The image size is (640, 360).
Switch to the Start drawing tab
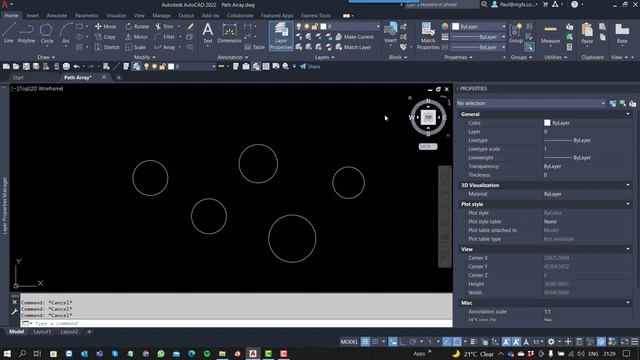pos(18,78)
